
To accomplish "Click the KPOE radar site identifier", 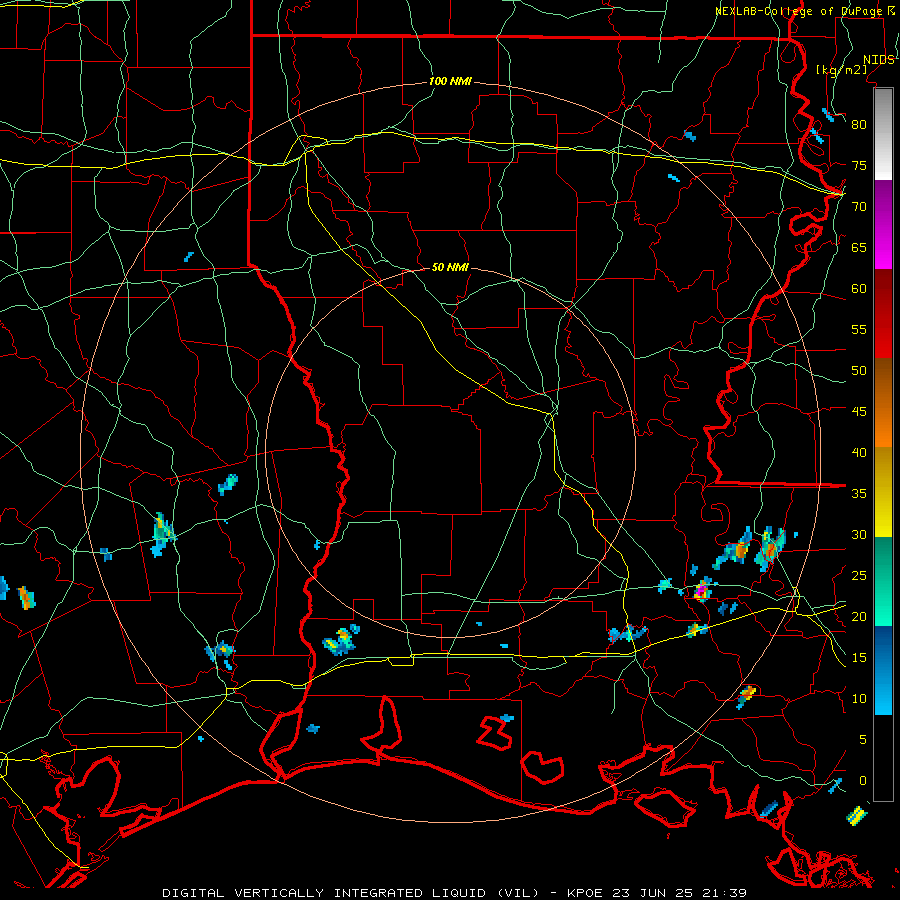I will [585, 893].
